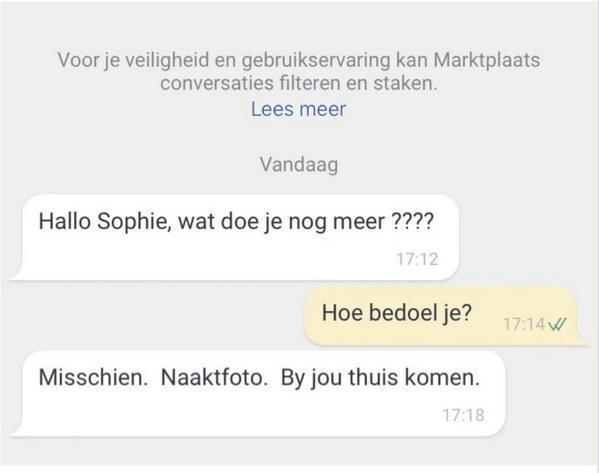The height and width of the screenshot is (473, 599).
Task: Click the double checkmark read receipt
Action: tap(557, 324)
